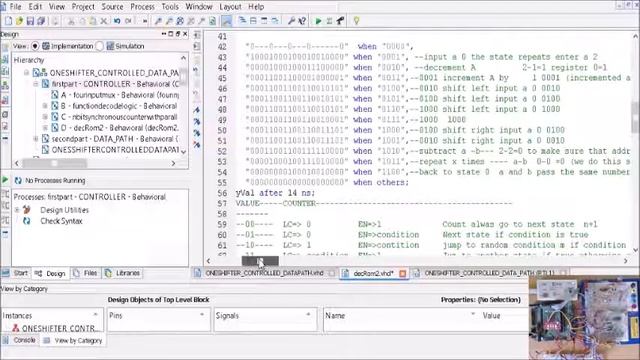Open the Name column dropdown in Properties
The height and width of the screenshot is (360, 640).
473,314
